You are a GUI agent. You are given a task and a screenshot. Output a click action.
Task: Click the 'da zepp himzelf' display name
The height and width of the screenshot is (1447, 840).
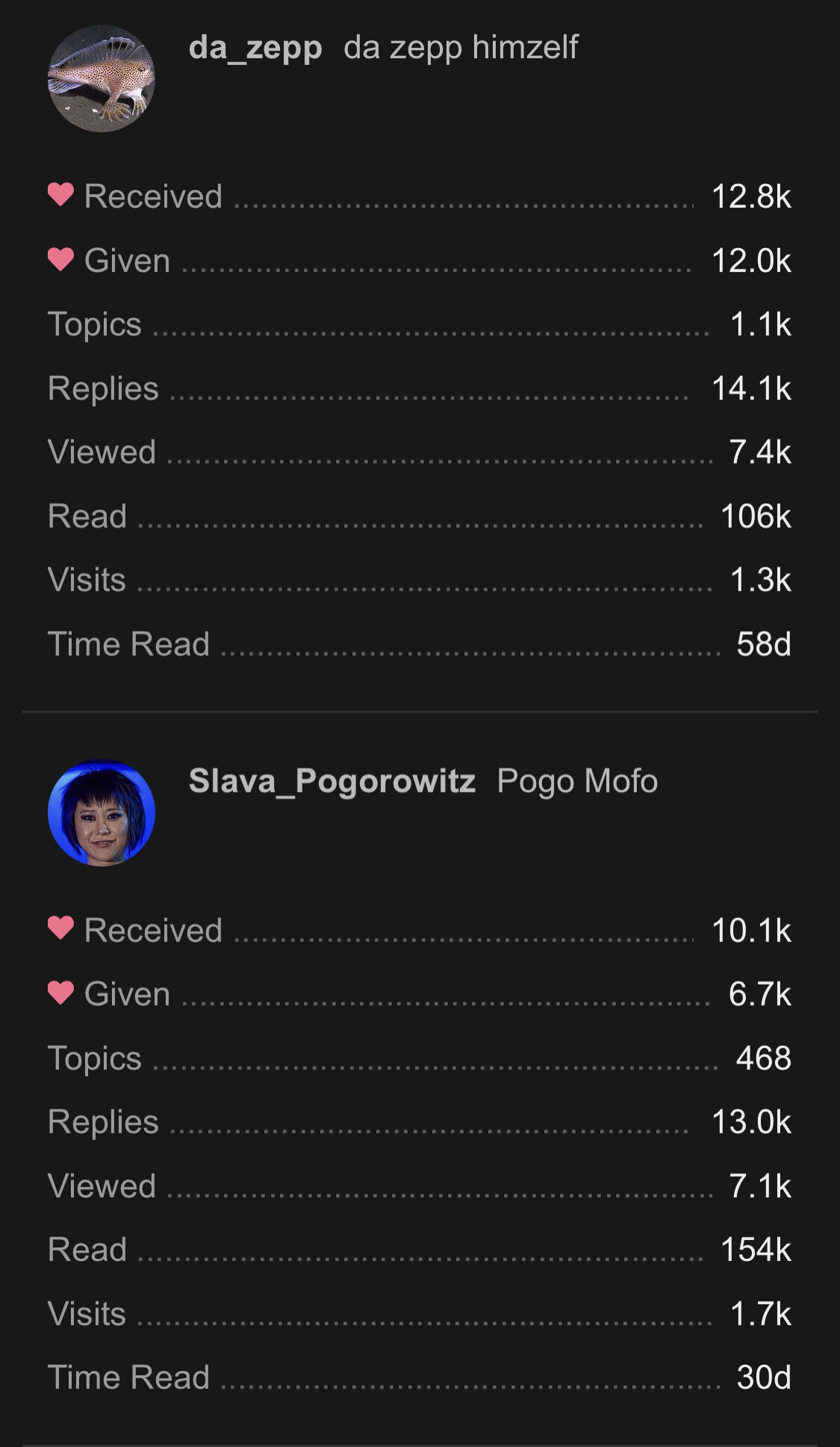(461, 48)
